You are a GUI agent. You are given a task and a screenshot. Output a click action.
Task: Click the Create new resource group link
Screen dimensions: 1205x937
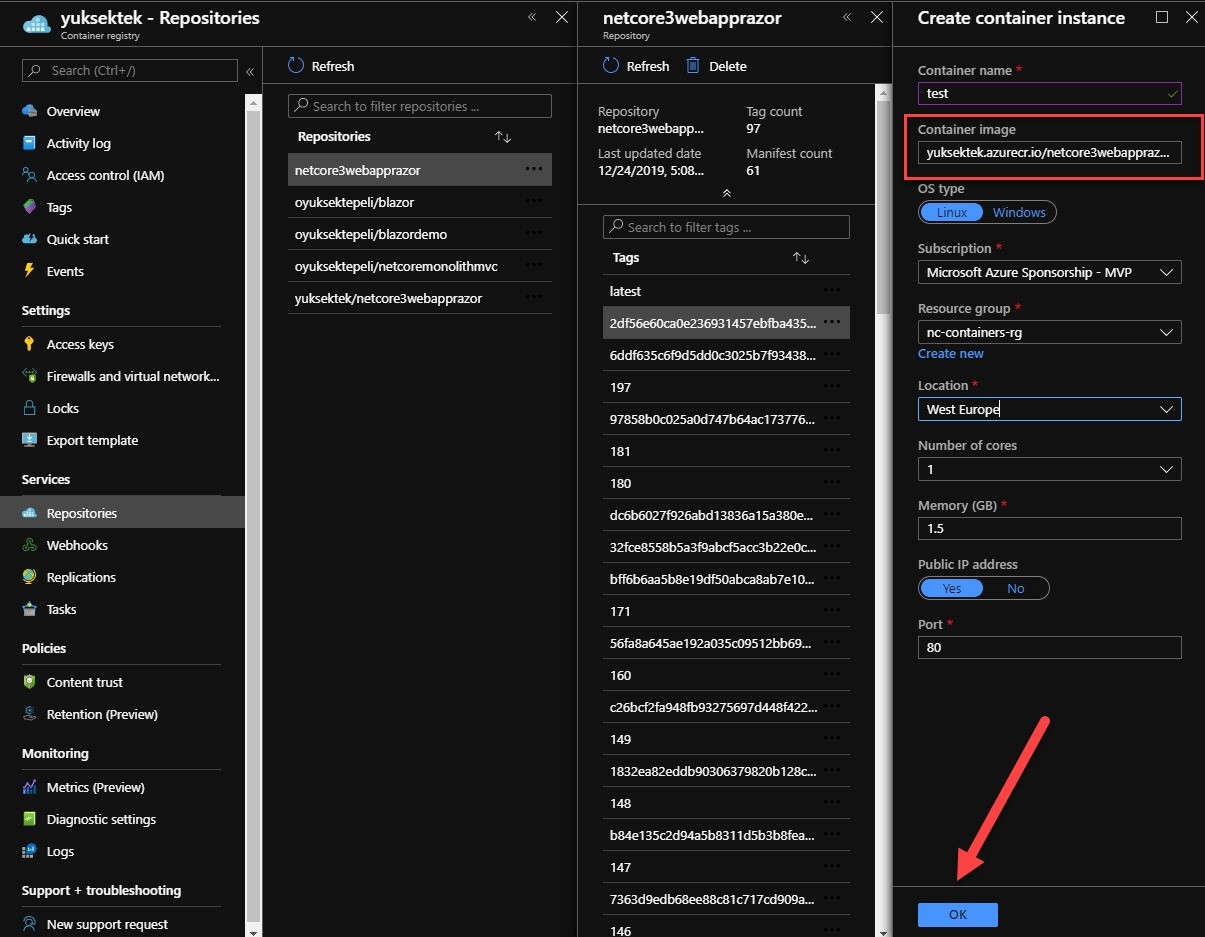click(950, 354)
